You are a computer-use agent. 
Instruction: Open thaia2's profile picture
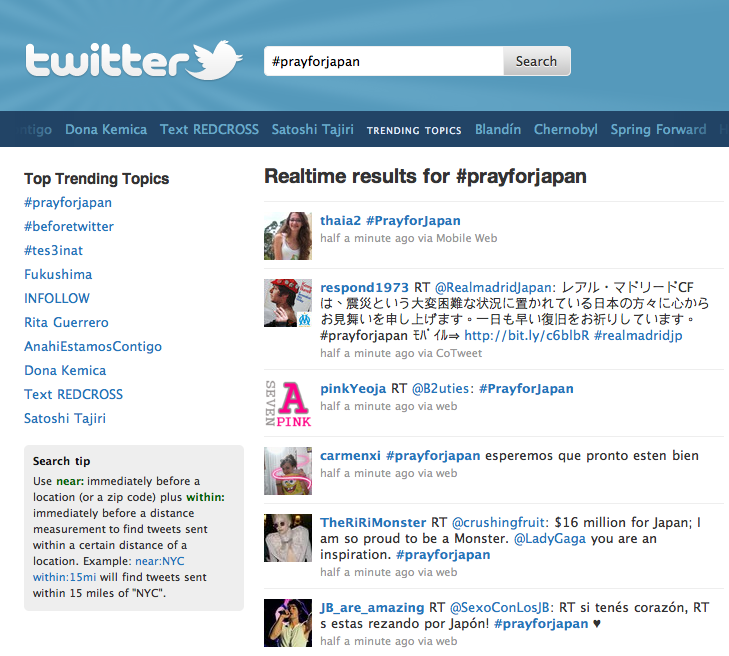[x=288, y=236]
